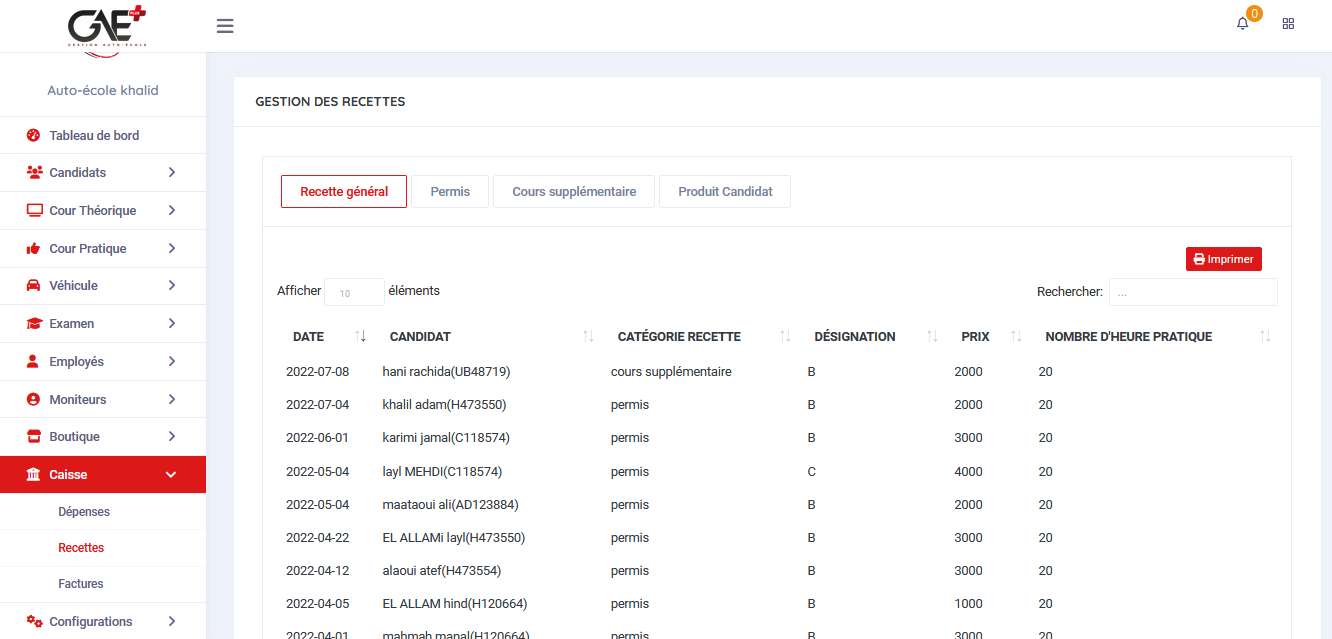Click the Moniteurs user circle icon

point(33,399)
